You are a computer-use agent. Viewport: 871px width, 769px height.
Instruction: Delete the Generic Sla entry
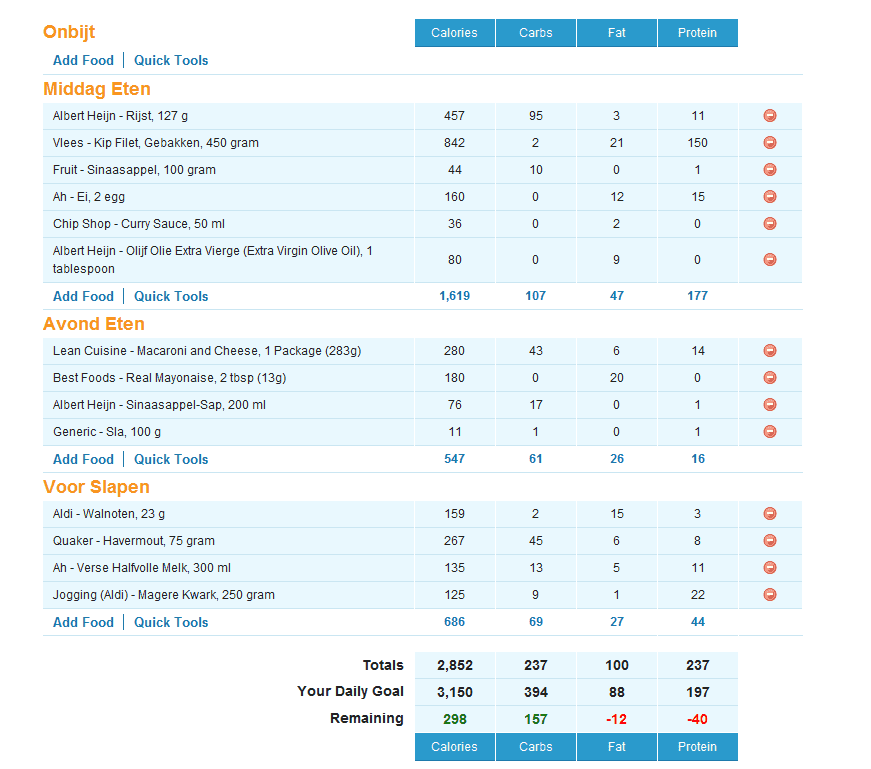coord(769,432)
